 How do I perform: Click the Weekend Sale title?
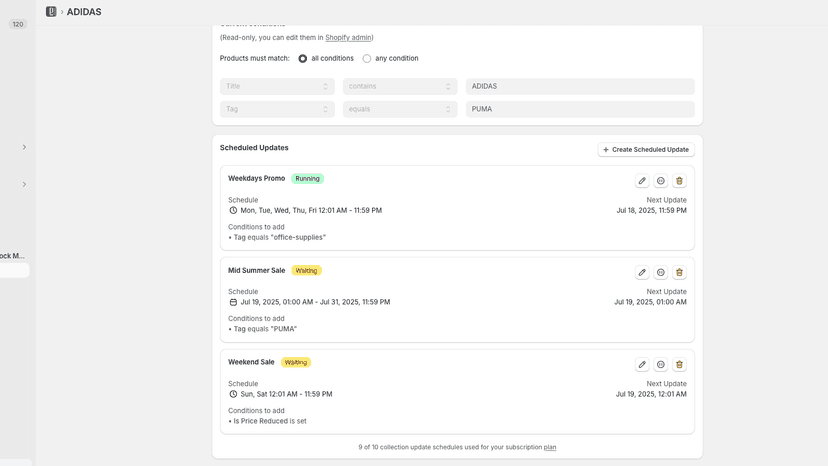point(251,362)
